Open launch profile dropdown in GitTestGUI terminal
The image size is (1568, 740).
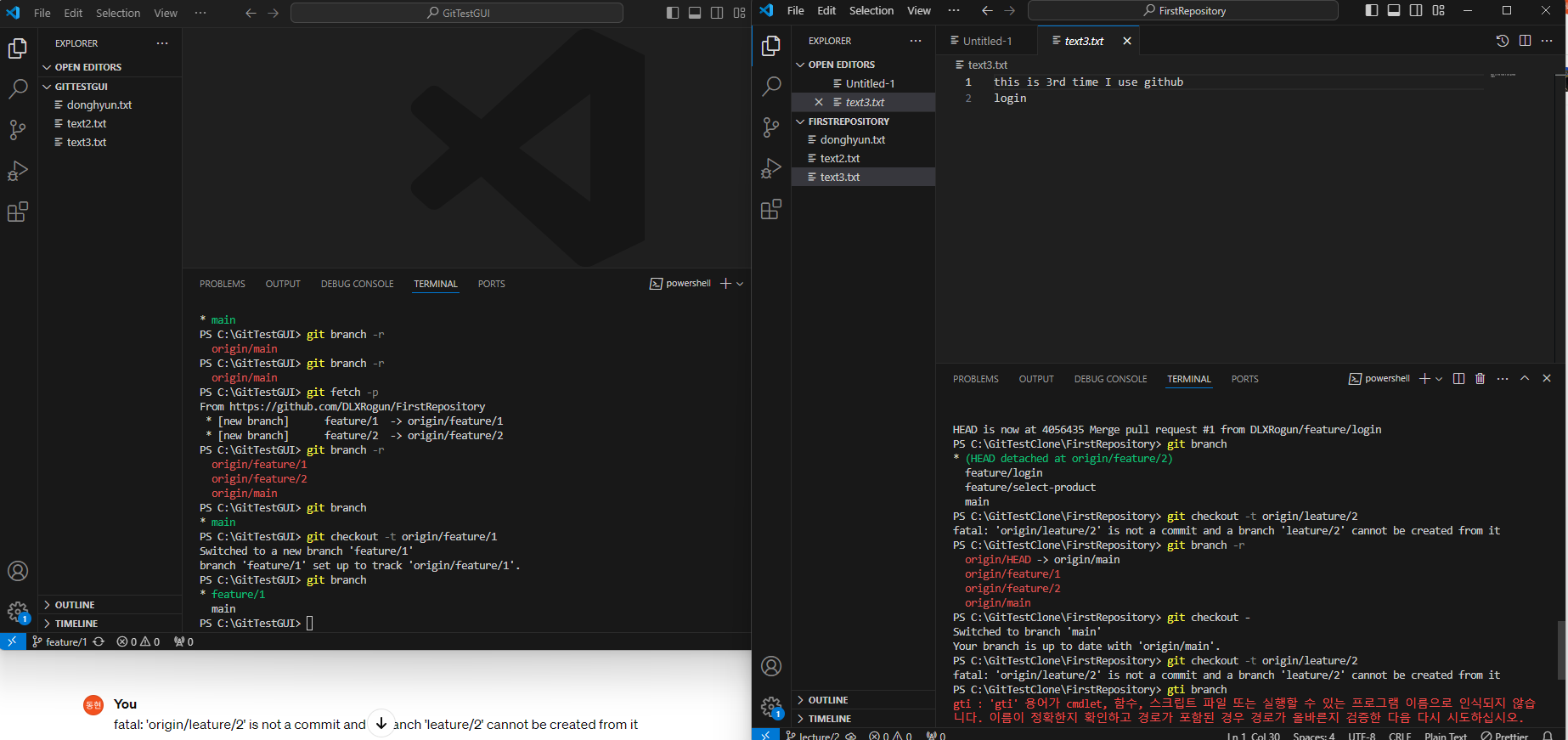(x=740, y=284)
